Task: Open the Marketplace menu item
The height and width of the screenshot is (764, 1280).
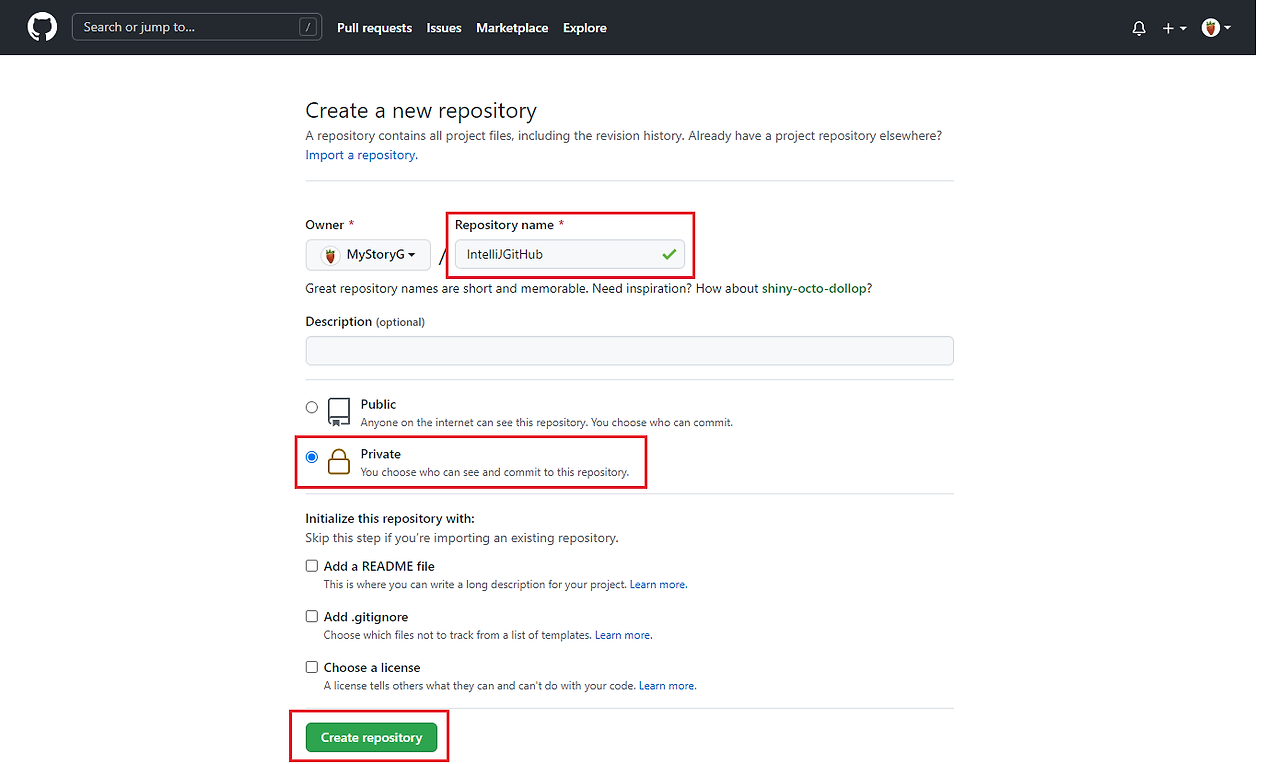Action: (512, 27)
